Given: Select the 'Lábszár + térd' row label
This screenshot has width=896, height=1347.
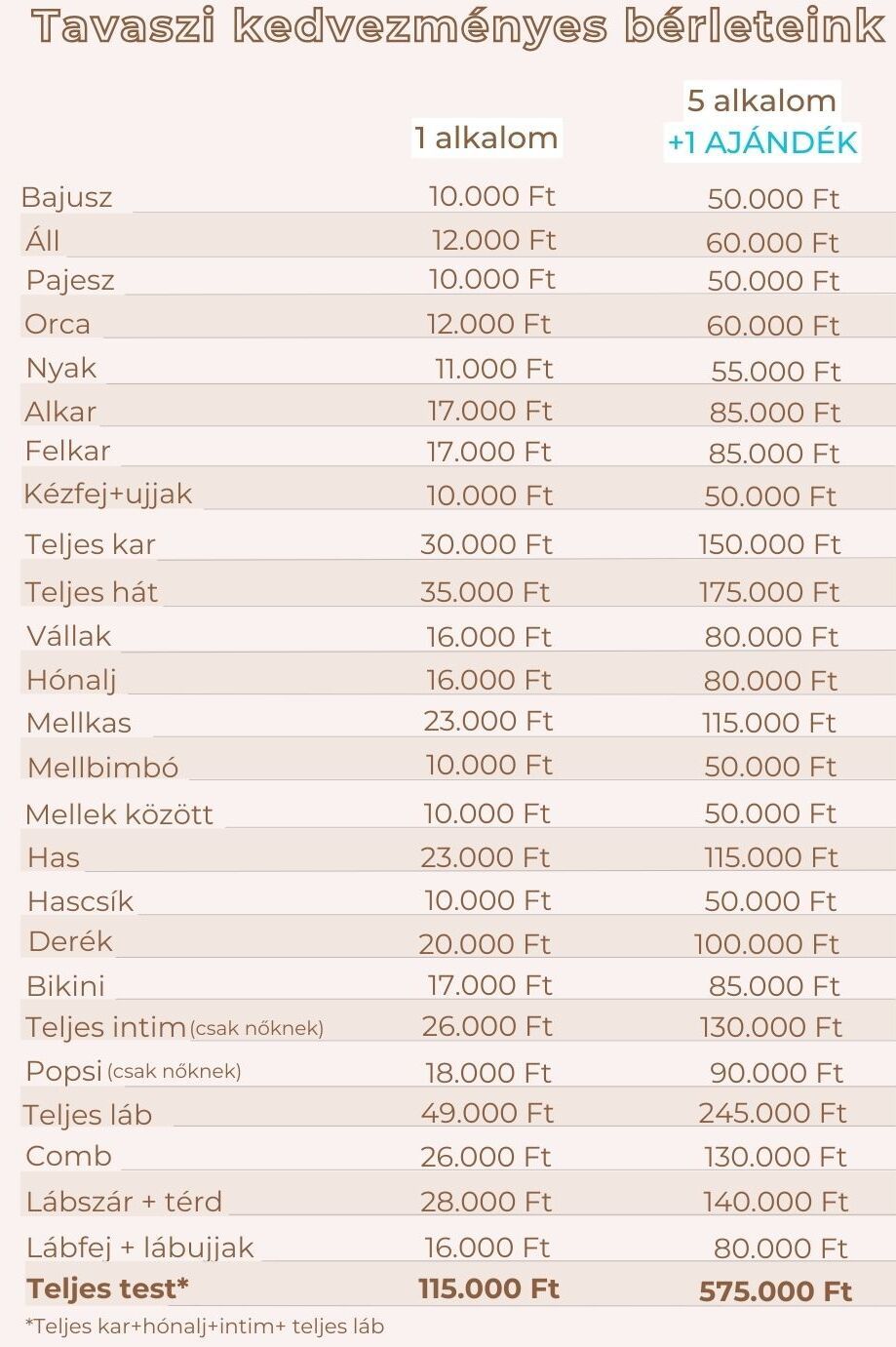Looking at the screenshot, I should pyautogui.click(x=124, y=1202).
